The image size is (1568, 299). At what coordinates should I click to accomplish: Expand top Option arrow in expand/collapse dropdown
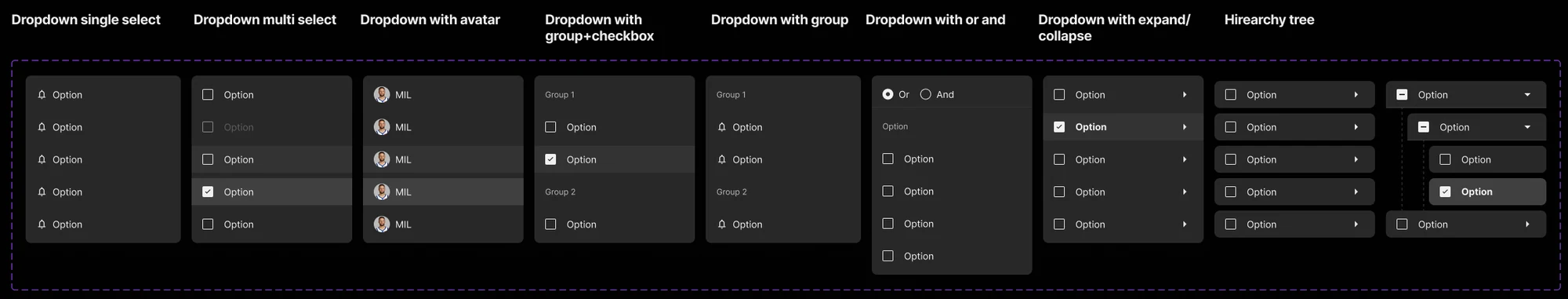1185,94
